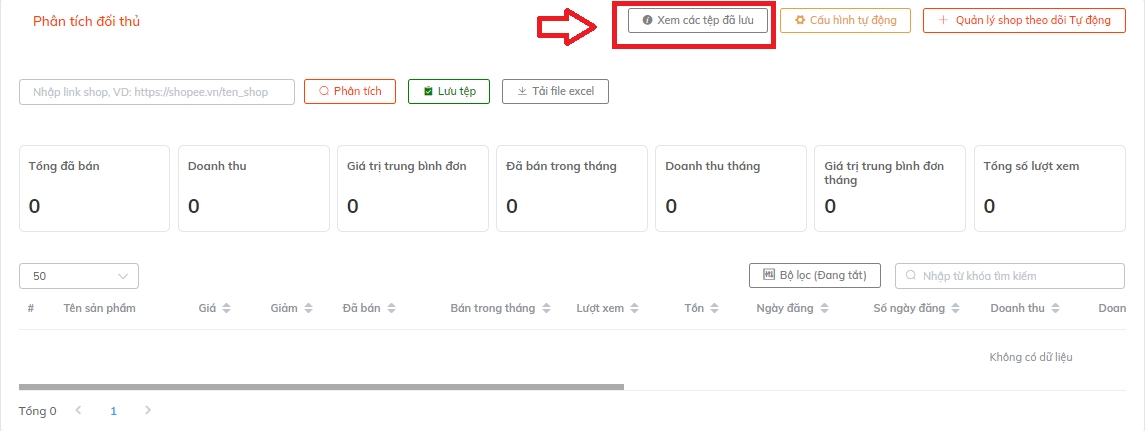
Task: Go to next page chevron in pagination
Action: click(x=148, y=410)
